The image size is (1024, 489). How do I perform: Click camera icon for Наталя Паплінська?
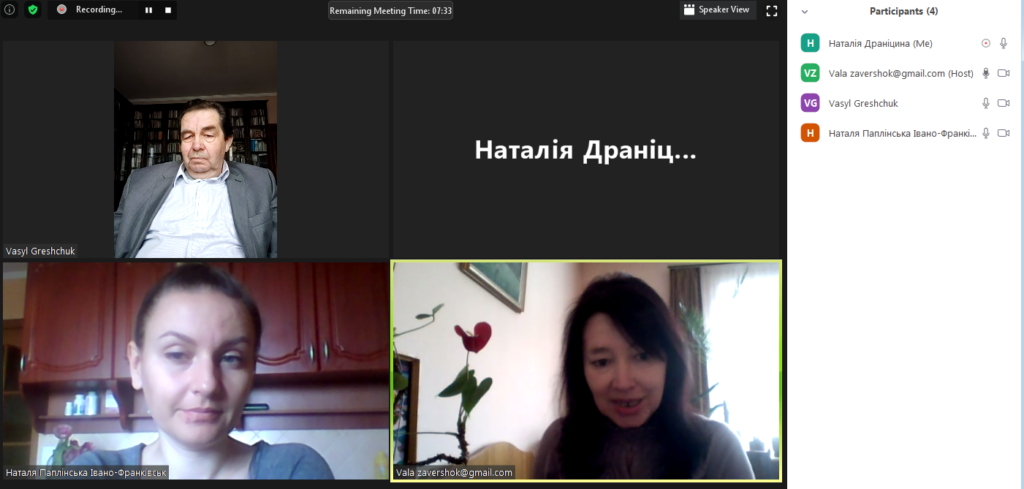[1003, 133]
